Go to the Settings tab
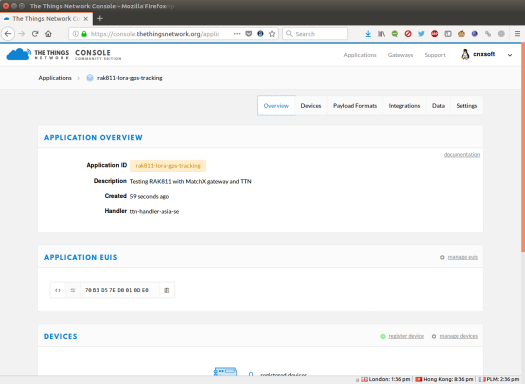Screen dimensions: 525x384 point(467,106)
